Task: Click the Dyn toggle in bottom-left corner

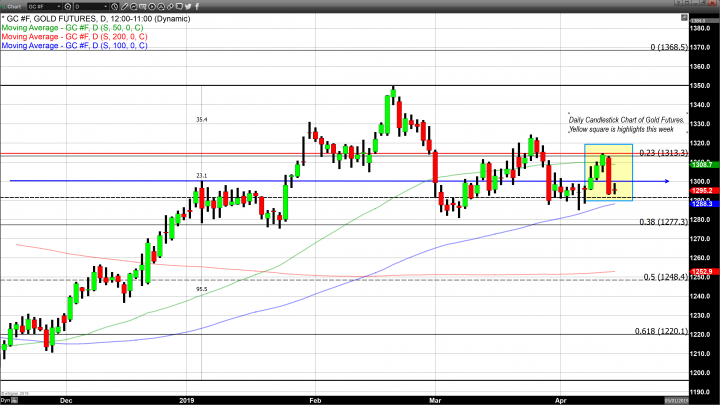Action: 6,399
